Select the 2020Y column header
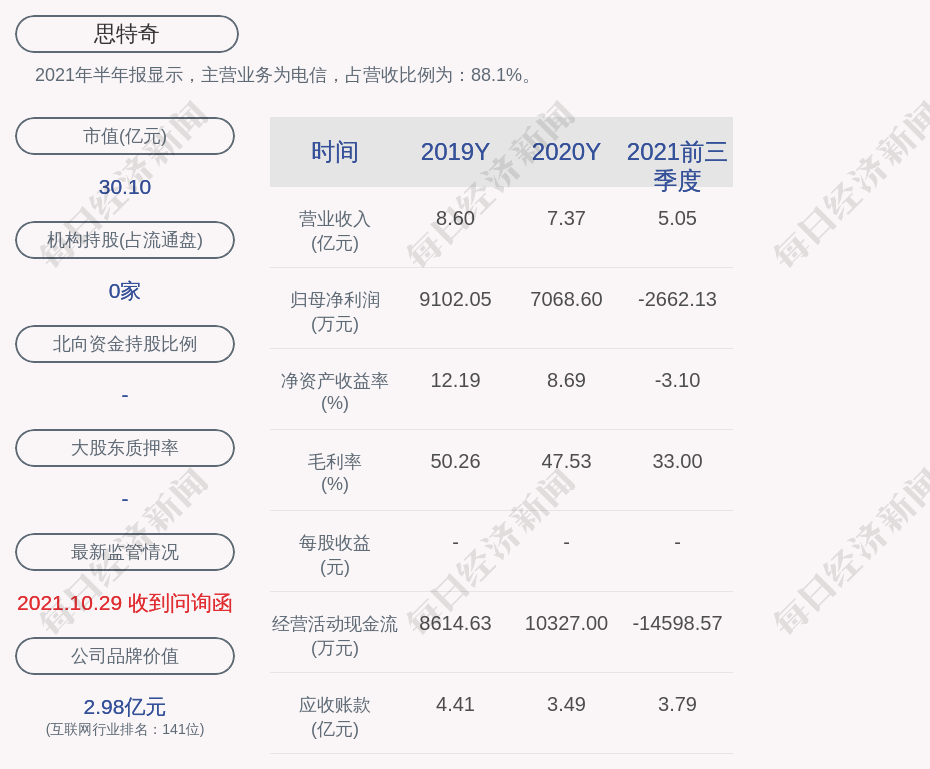 [566, 152]
